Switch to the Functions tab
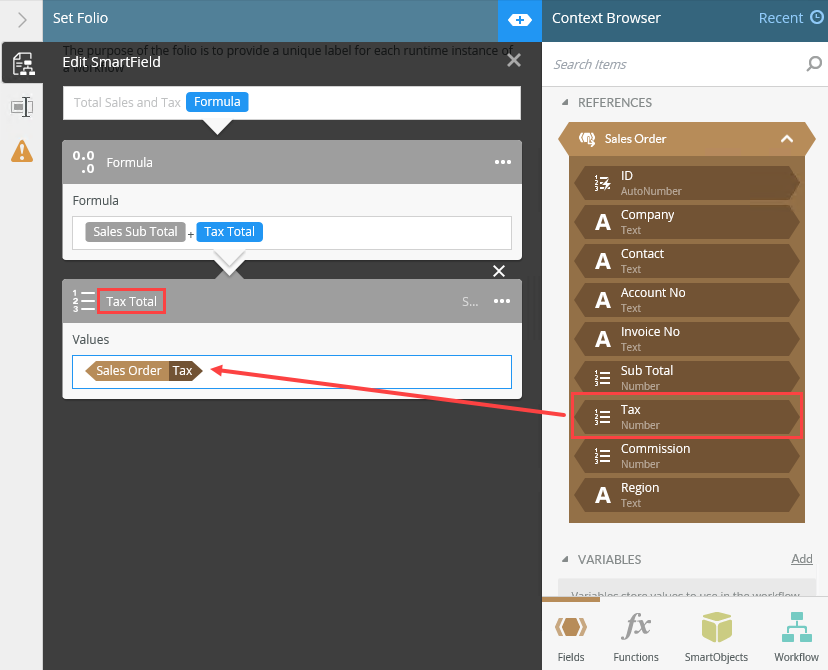 (636, 638)
